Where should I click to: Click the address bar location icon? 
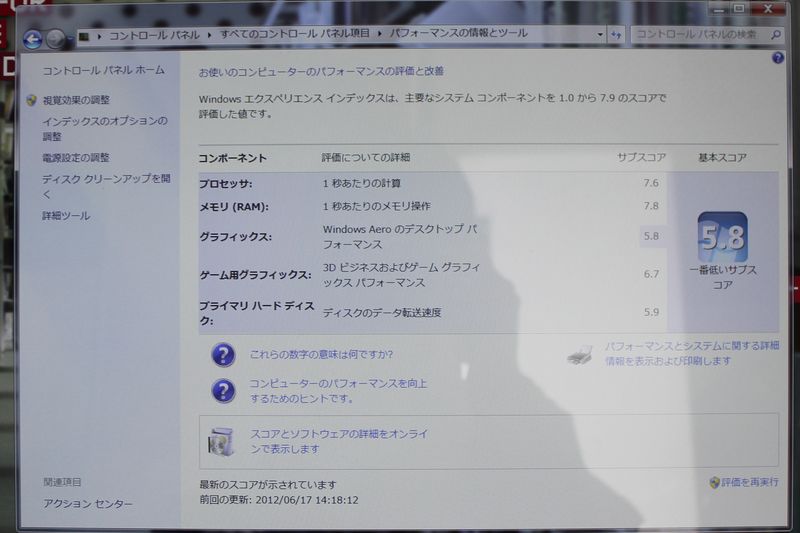click(x=84, y=36)
